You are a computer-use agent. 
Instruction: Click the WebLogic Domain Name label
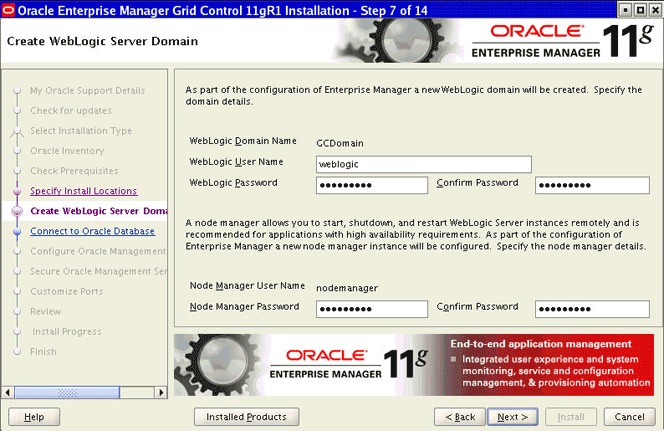point(243,141)
